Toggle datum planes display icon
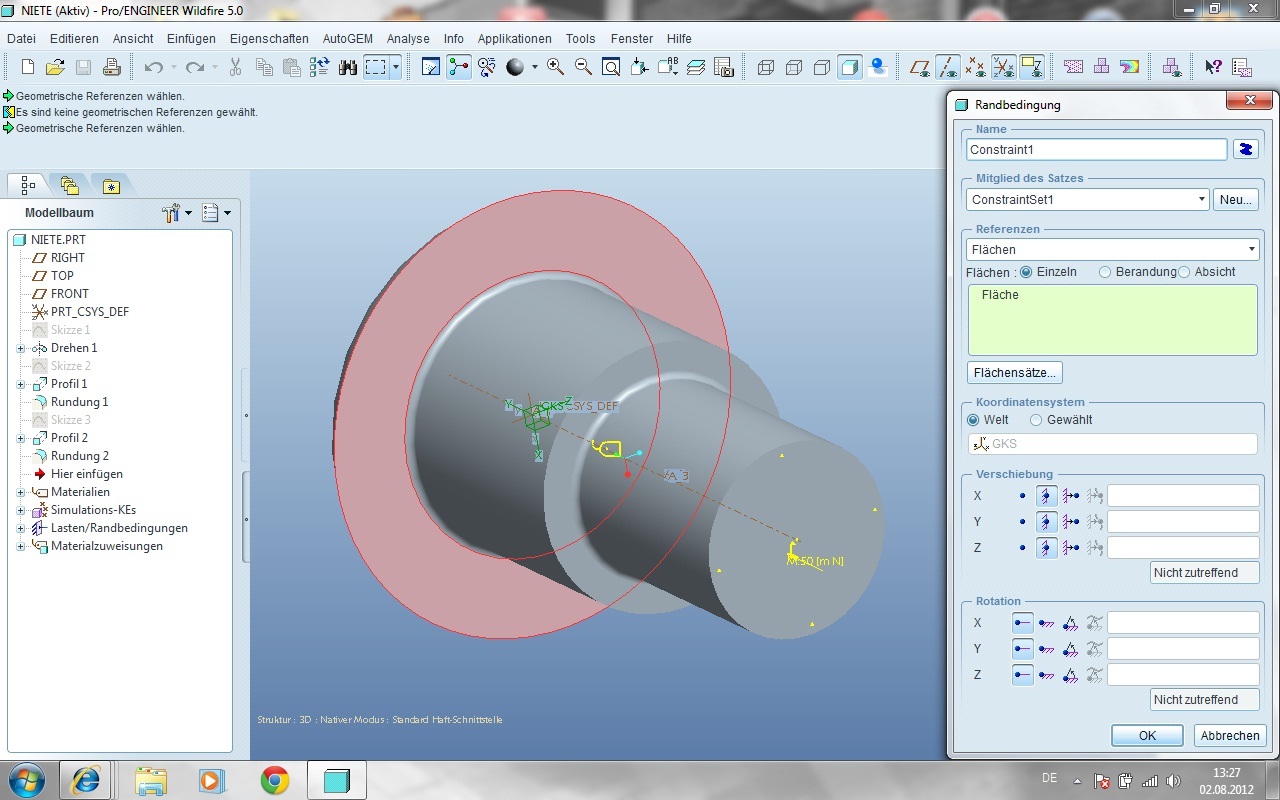 click(x=920, y=67)
